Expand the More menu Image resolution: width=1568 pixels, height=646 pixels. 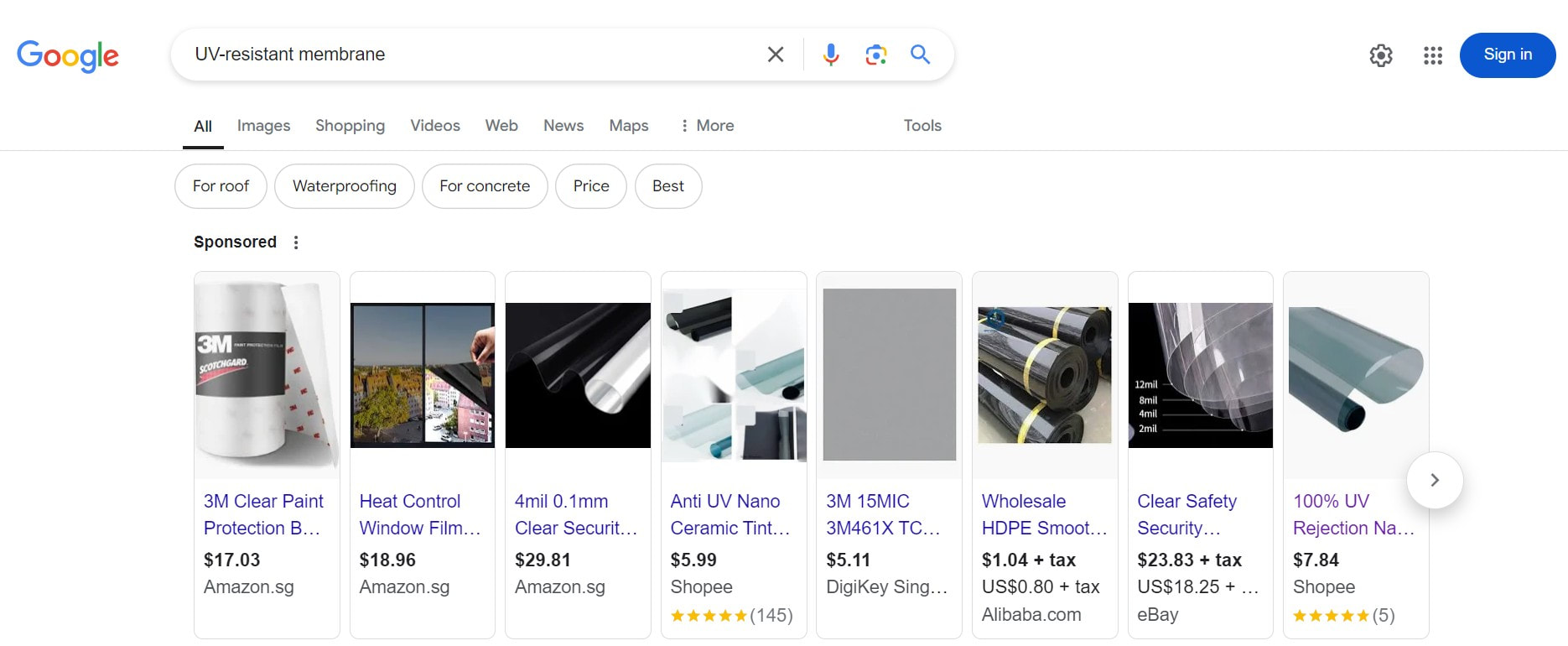coord(706,126)
